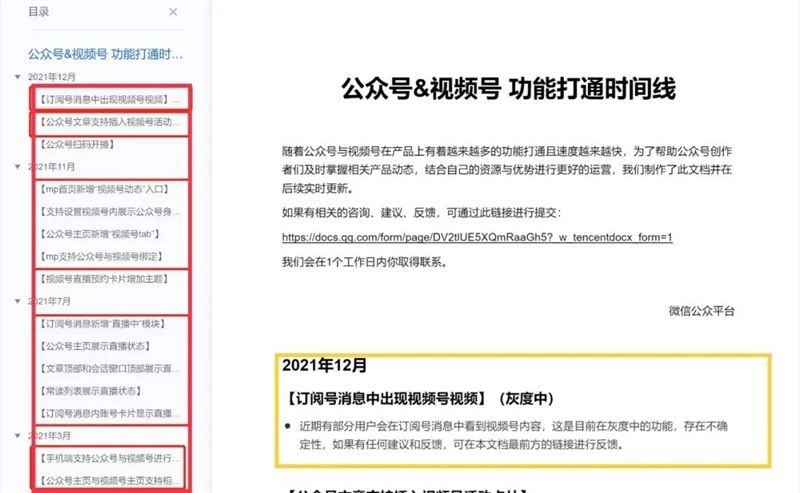This screenshot has width=800, height=493.
Task: Open 【公众号主页新增"视频号tab"】 outline entry
Action: [x=100, y=234]
